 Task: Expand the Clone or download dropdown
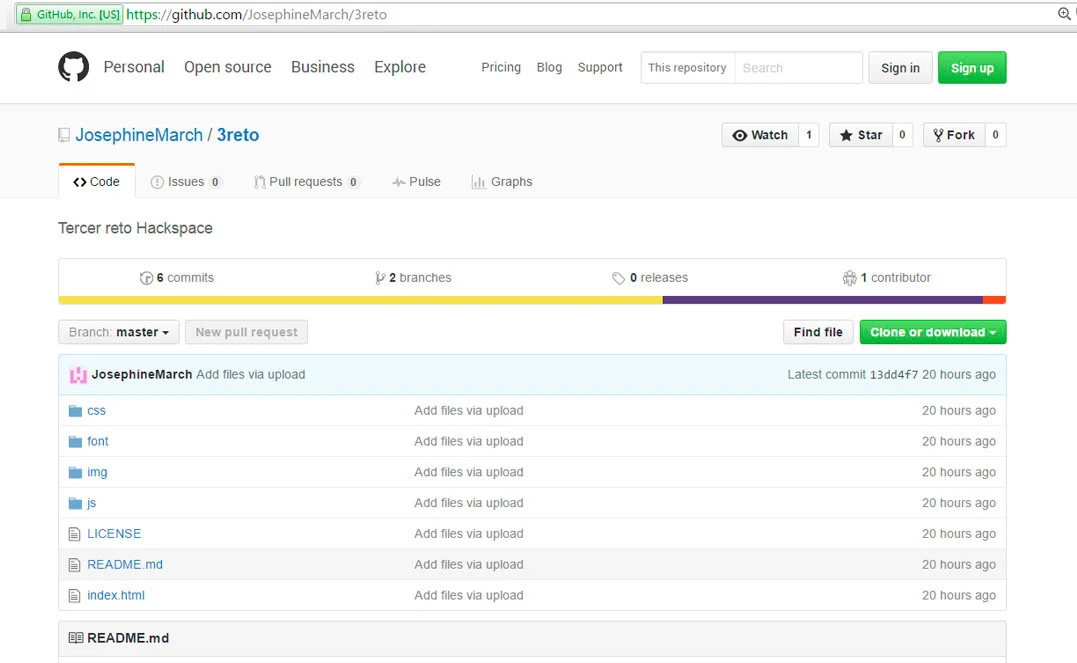pyautogui.click(x=933, y=332)
